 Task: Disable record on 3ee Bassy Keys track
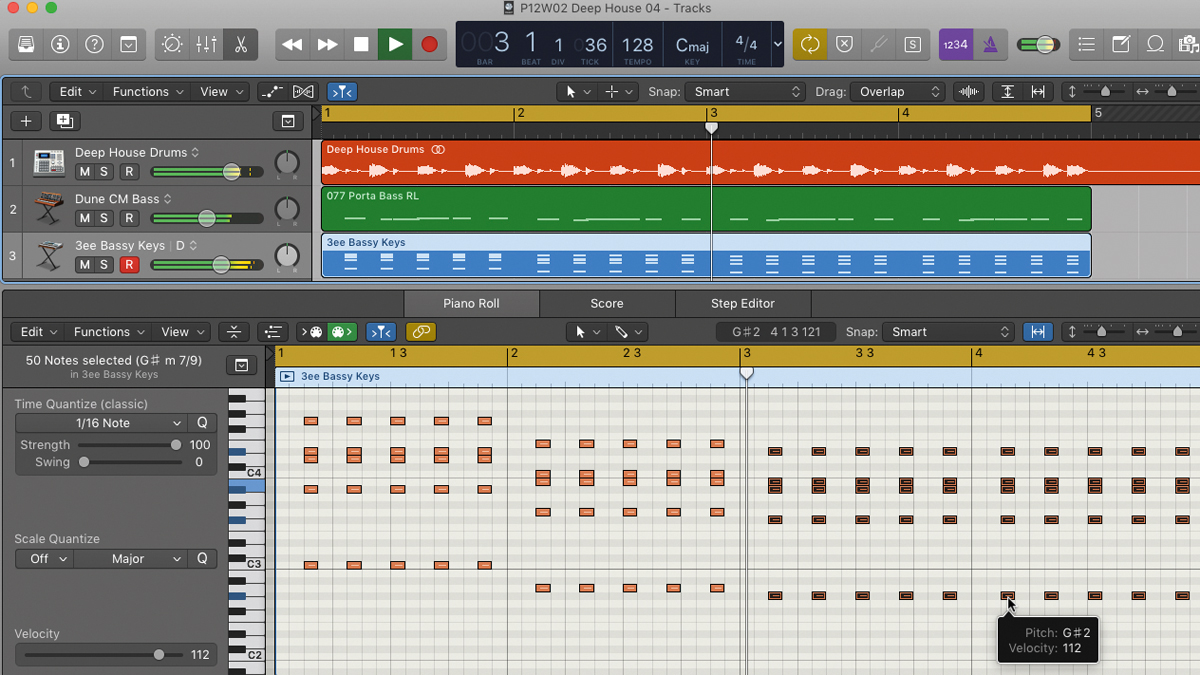coord(128,265)
